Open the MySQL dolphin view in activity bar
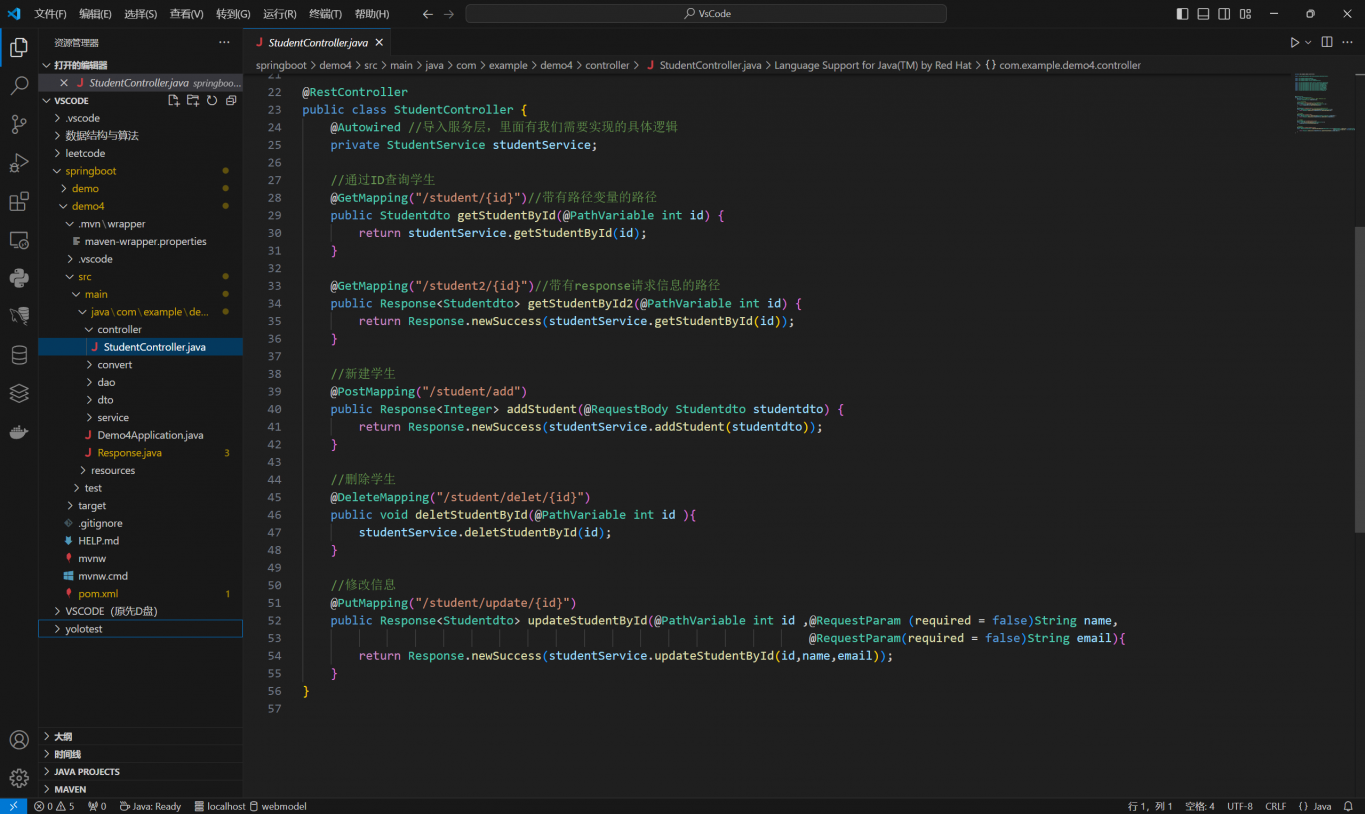The height and width of the screenshot is (814, 1365). coord(19,316)
